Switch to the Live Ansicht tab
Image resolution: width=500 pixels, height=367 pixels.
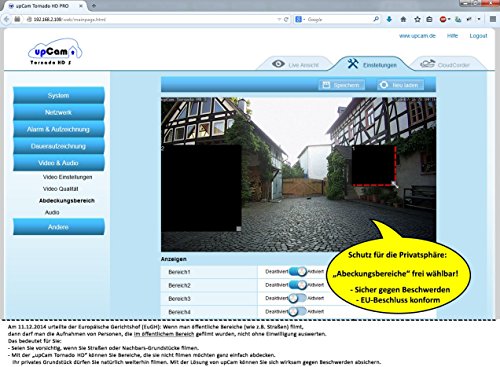point(295,64)
